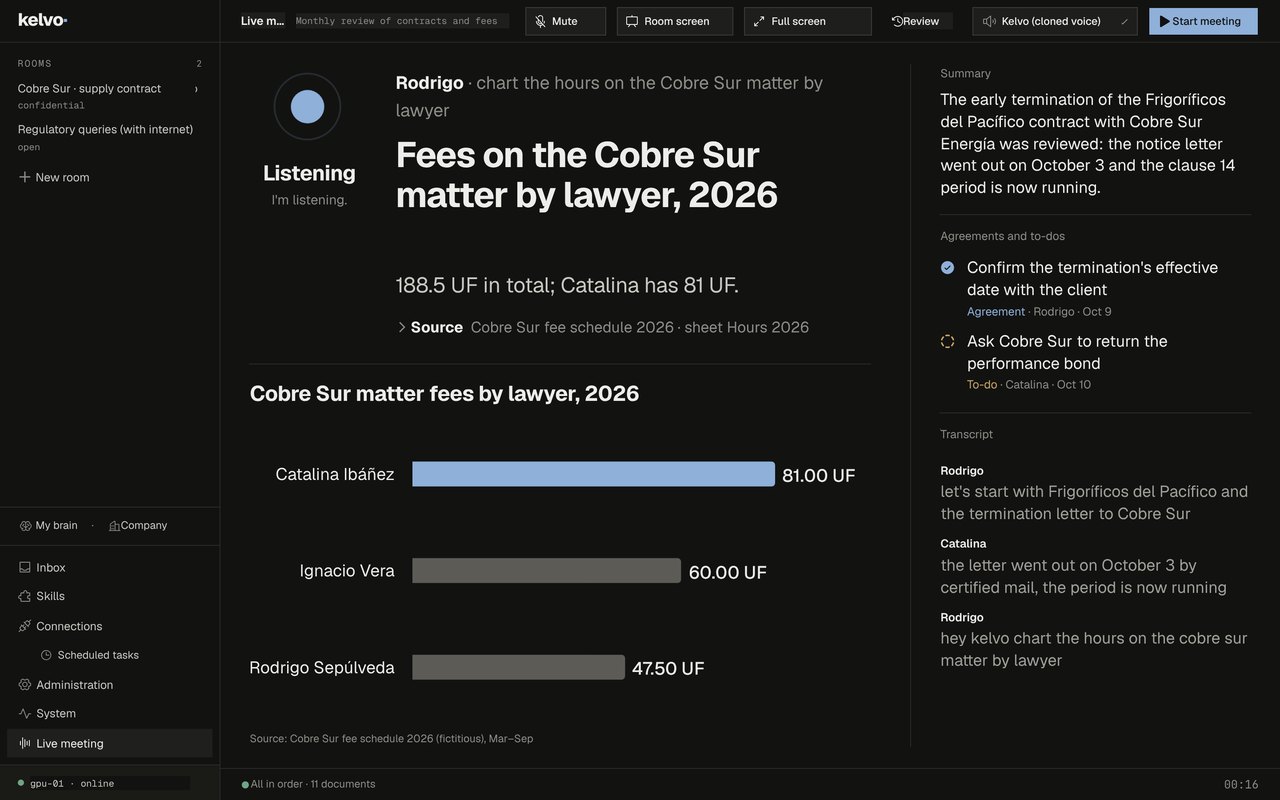1280x800 pixels.
Task: Click the New room plus icon
Action: pyautogui.click(x=24, y=177)
